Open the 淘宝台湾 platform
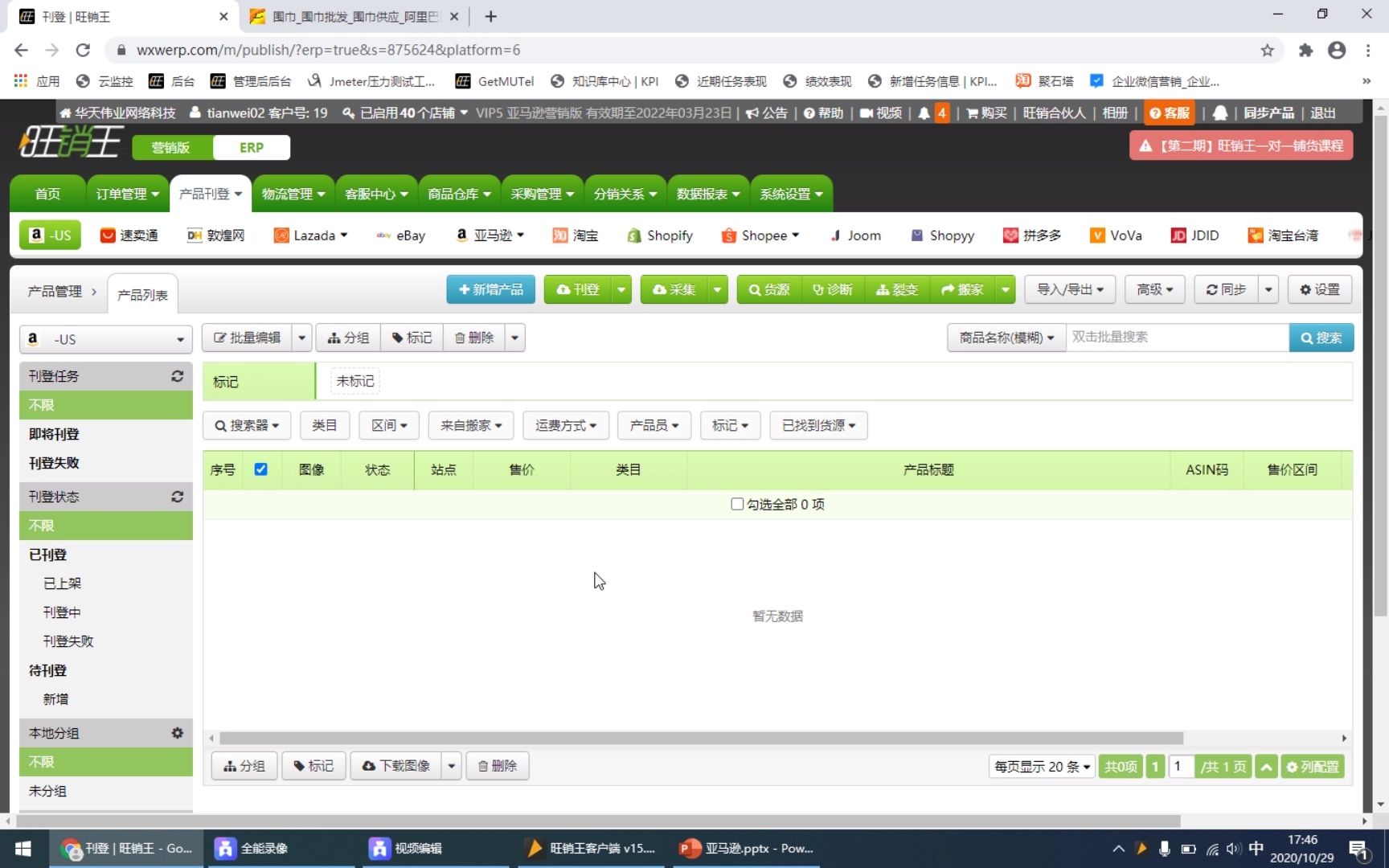Image resolution: width=1389 pixels, height=868 pixels. (x=1283, y=235)
